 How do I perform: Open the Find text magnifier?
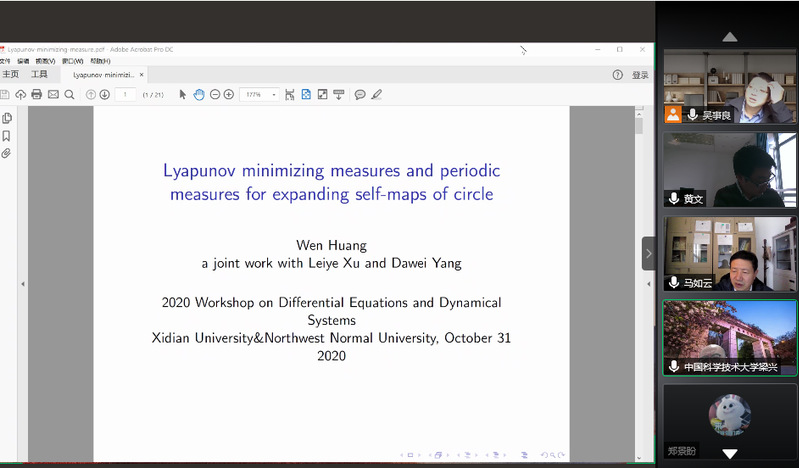point(70,95)
